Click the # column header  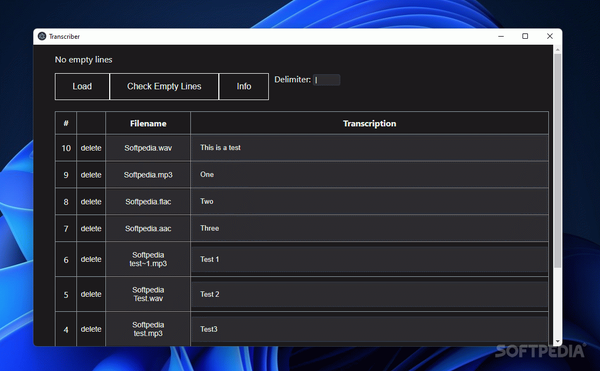66,124
